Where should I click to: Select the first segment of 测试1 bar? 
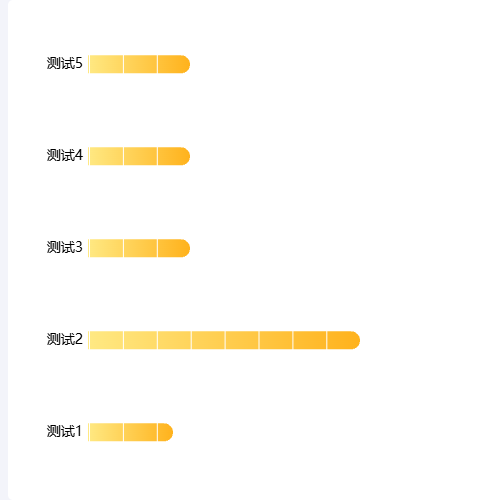click(106, 432)
